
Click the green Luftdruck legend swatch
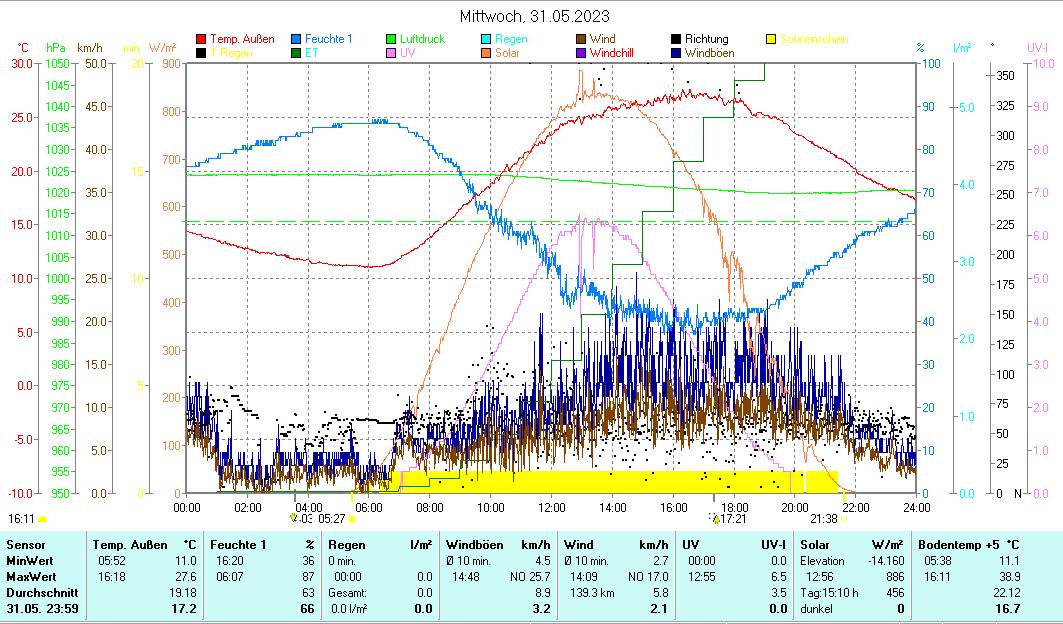coord(391,39)
